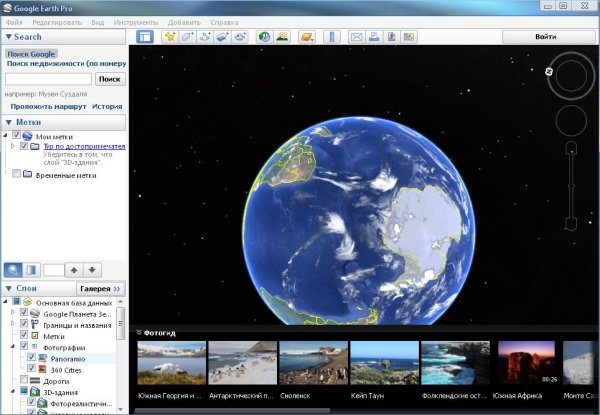Click the Email envelope icon
The width and height of the screenshot is (600, 415).
tap(356, 37)
